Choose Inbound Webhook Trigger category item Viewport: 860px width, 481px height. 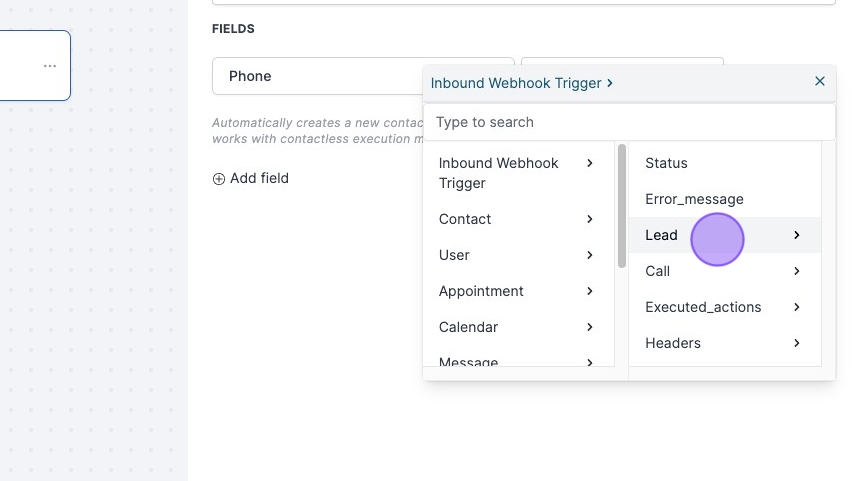[x=499, y=173]
